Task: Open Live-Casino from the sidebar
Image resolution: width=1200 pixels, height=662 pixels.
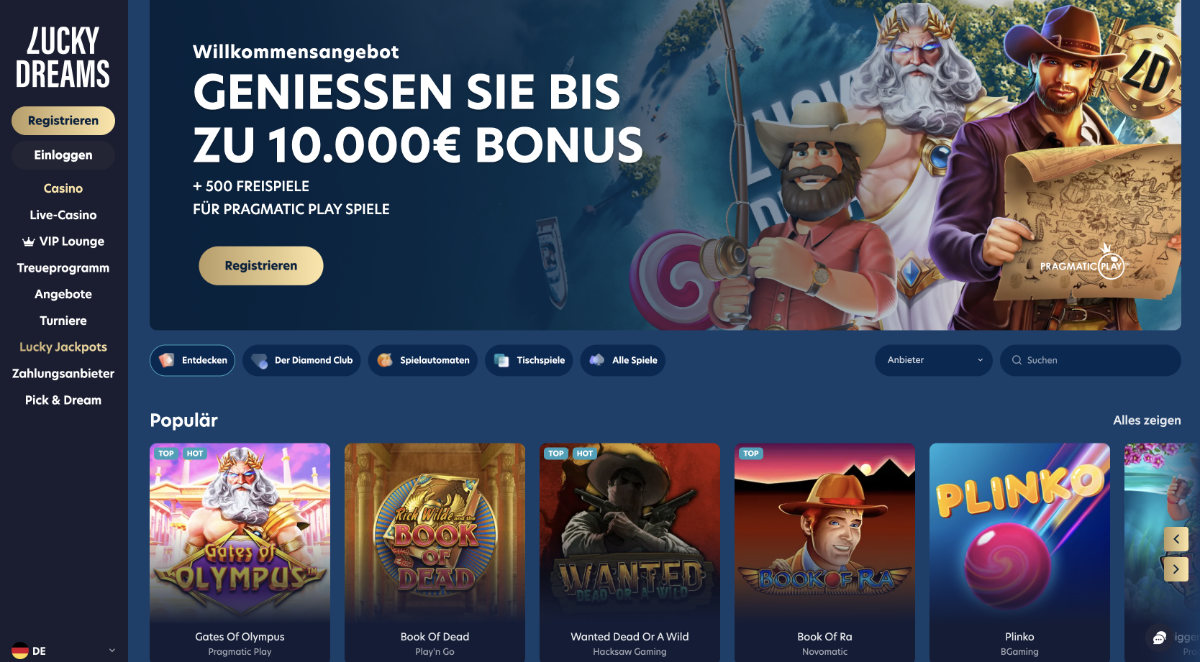Action: coord(63,215)
